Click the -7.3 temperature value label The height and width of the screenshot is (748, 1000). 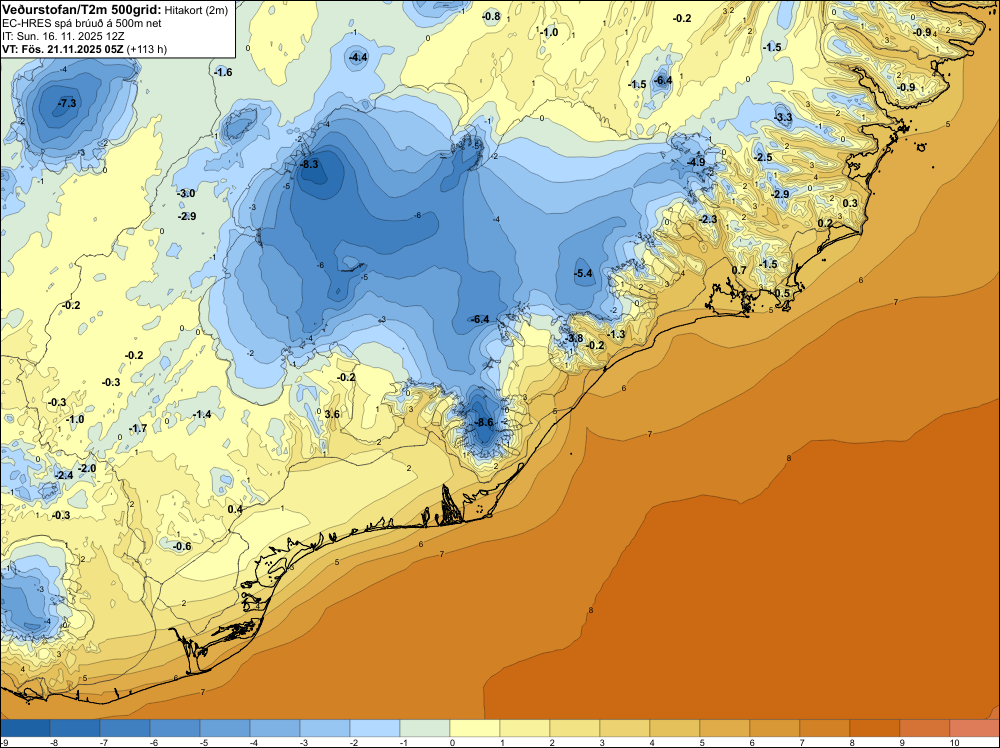pyautogui.click(x=67, y=103)
